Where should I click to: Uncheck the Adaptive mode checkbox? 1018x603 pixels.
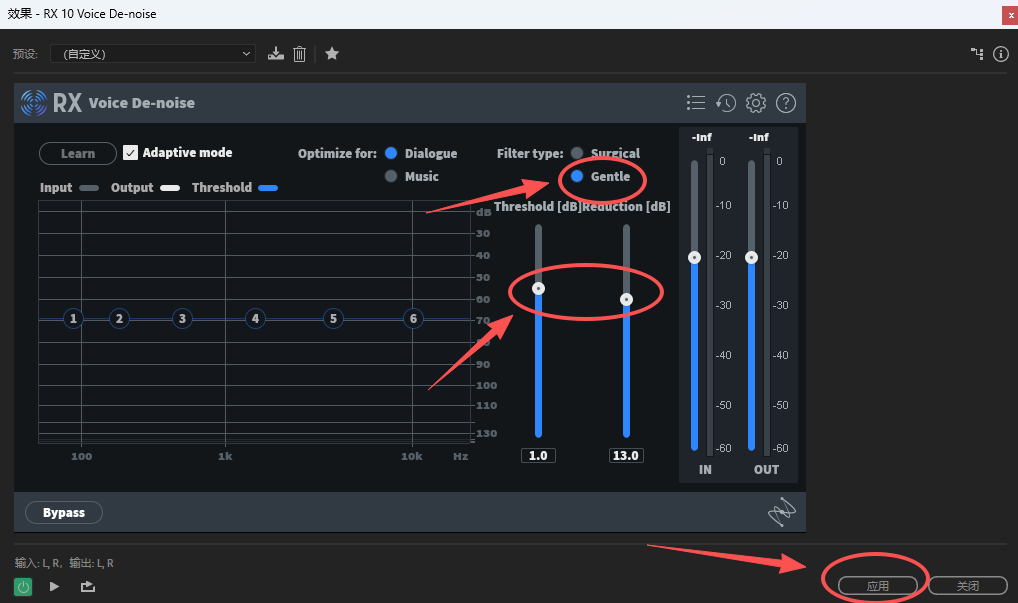click(x=130, y=153)
